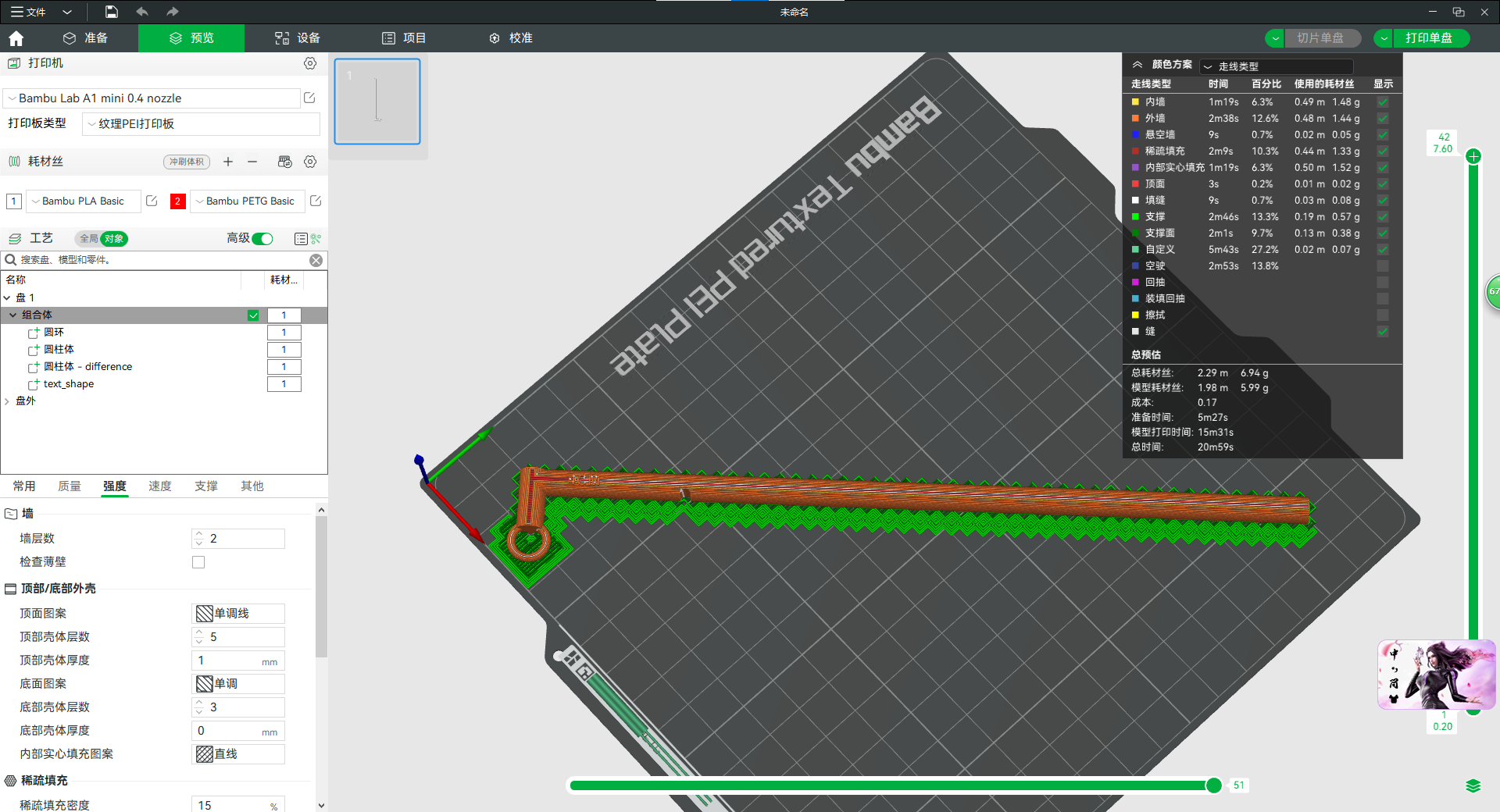Toggle the 高级 advanced mode switch

(262, 239)
